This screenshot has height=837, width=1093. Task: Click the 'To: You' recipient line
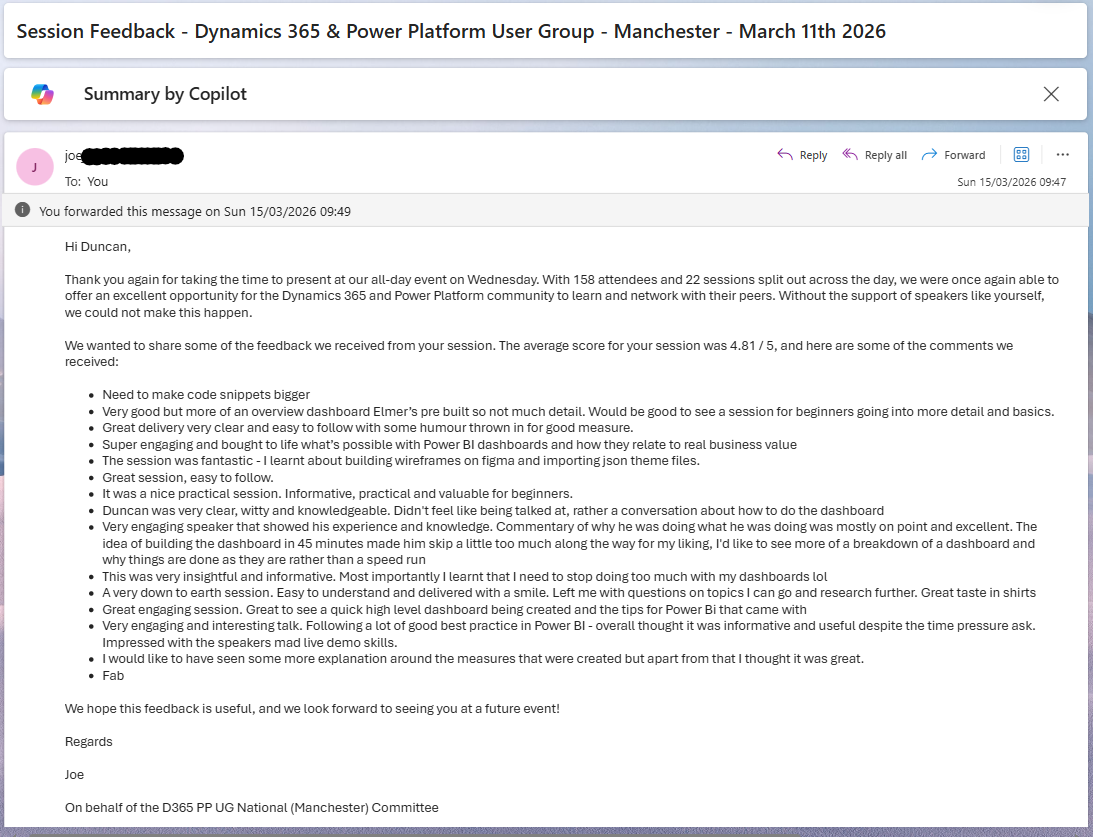coord(86,181)
